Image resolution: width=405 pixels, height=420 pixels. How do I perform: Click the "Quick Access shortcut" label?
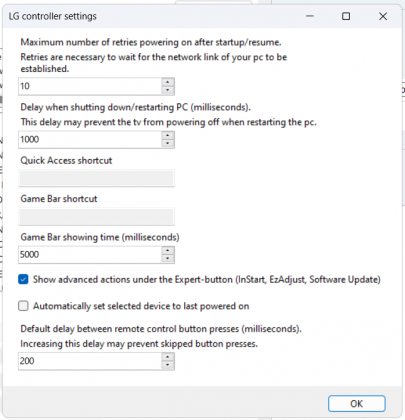pos(66,160)
